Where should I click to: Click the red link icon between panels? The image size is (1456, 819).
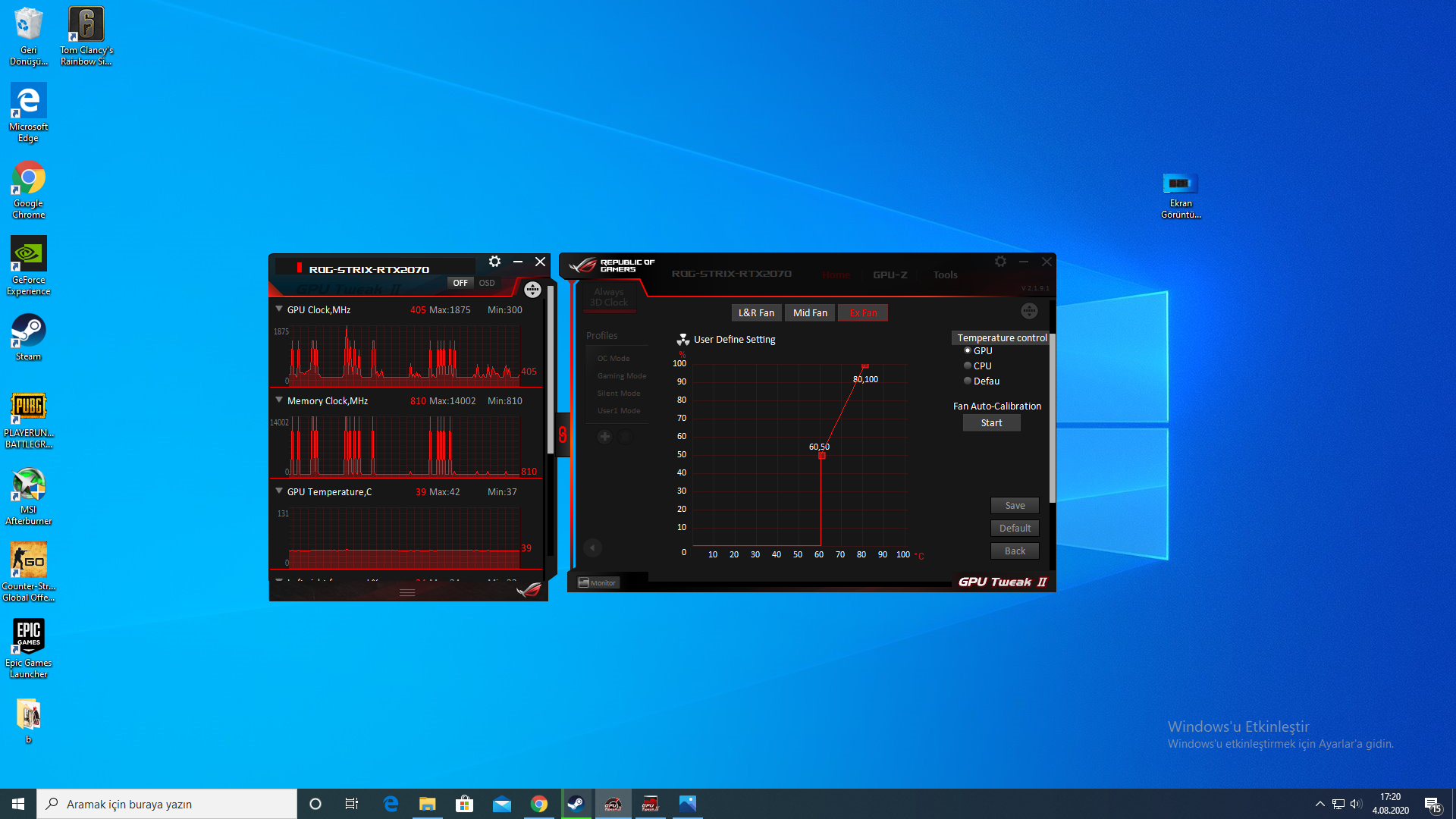[x=563, y=435]
